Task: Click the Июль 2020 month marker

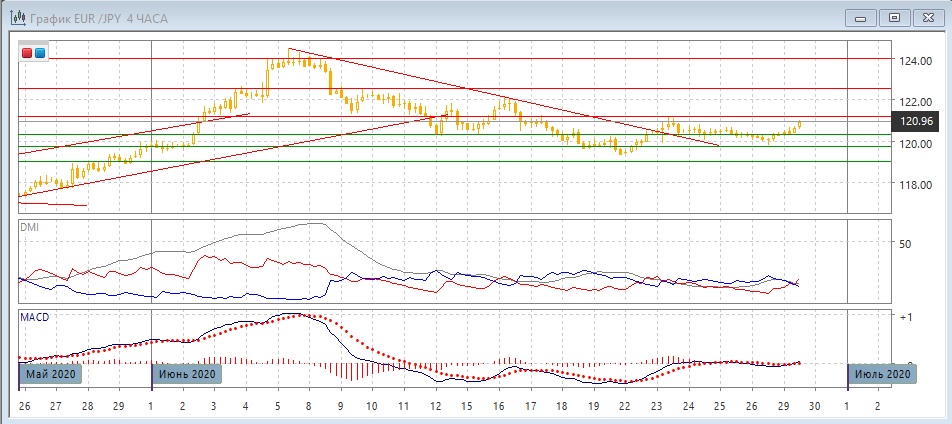Action: [880, 373]
